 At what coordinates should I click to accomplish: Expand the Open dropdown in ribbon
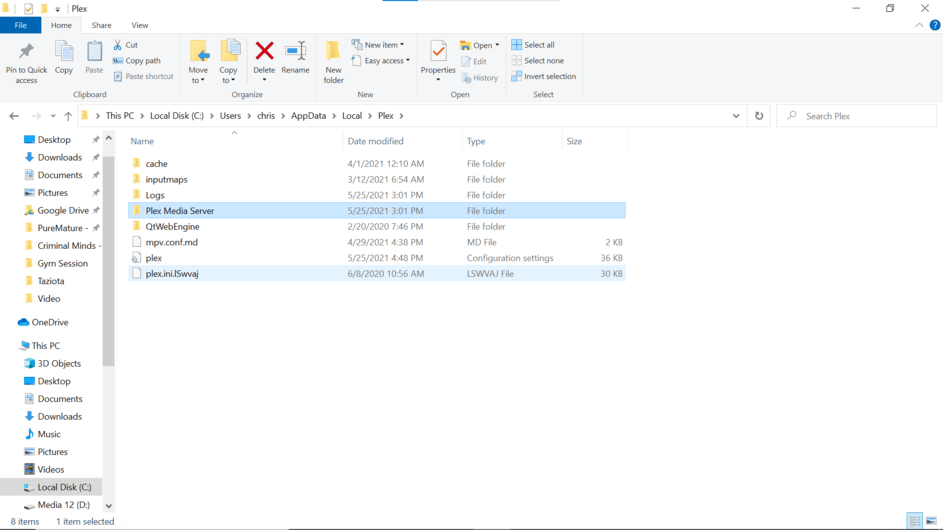(480, 45)
